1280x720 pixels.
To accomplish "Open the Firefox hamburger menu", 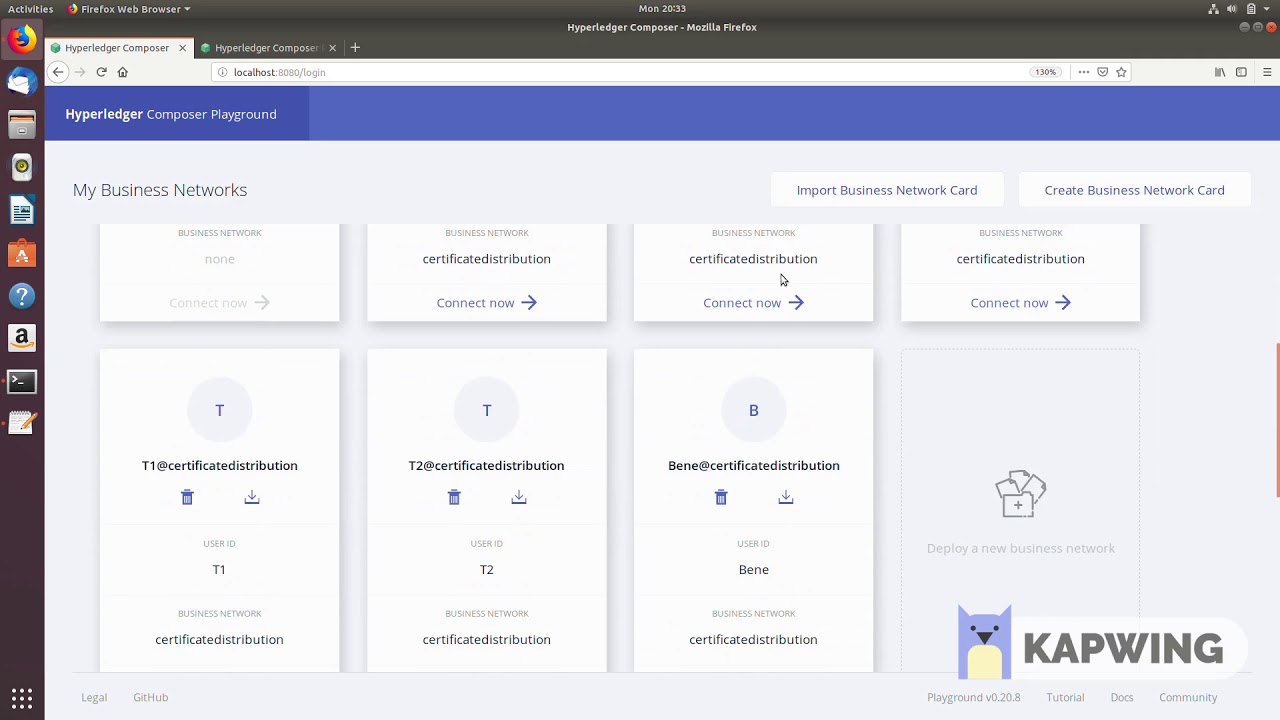I will pos(1267,72).
